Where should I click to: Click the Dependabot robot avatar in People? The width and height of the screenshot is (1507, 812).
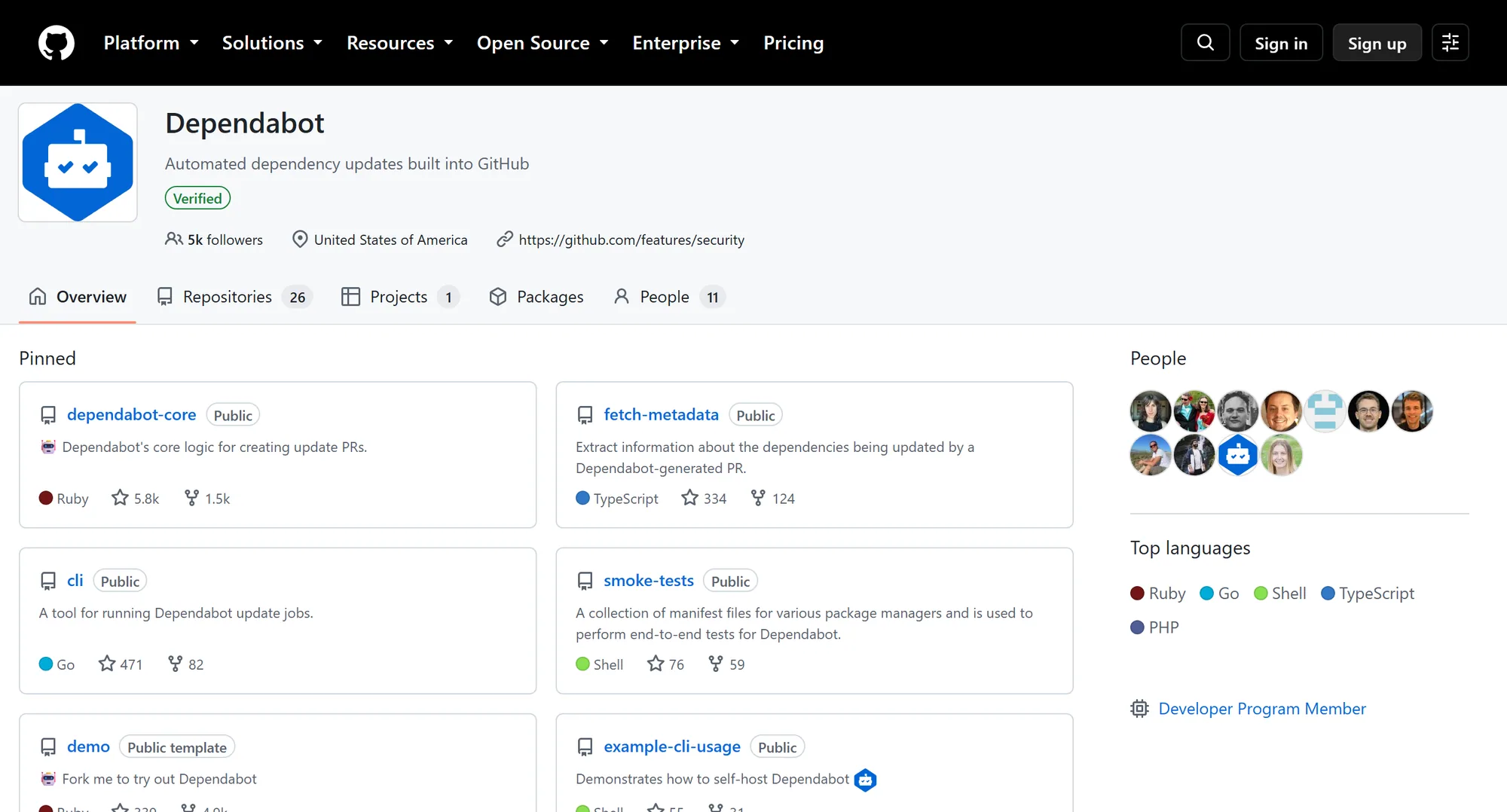click(x=1238, y=455)
